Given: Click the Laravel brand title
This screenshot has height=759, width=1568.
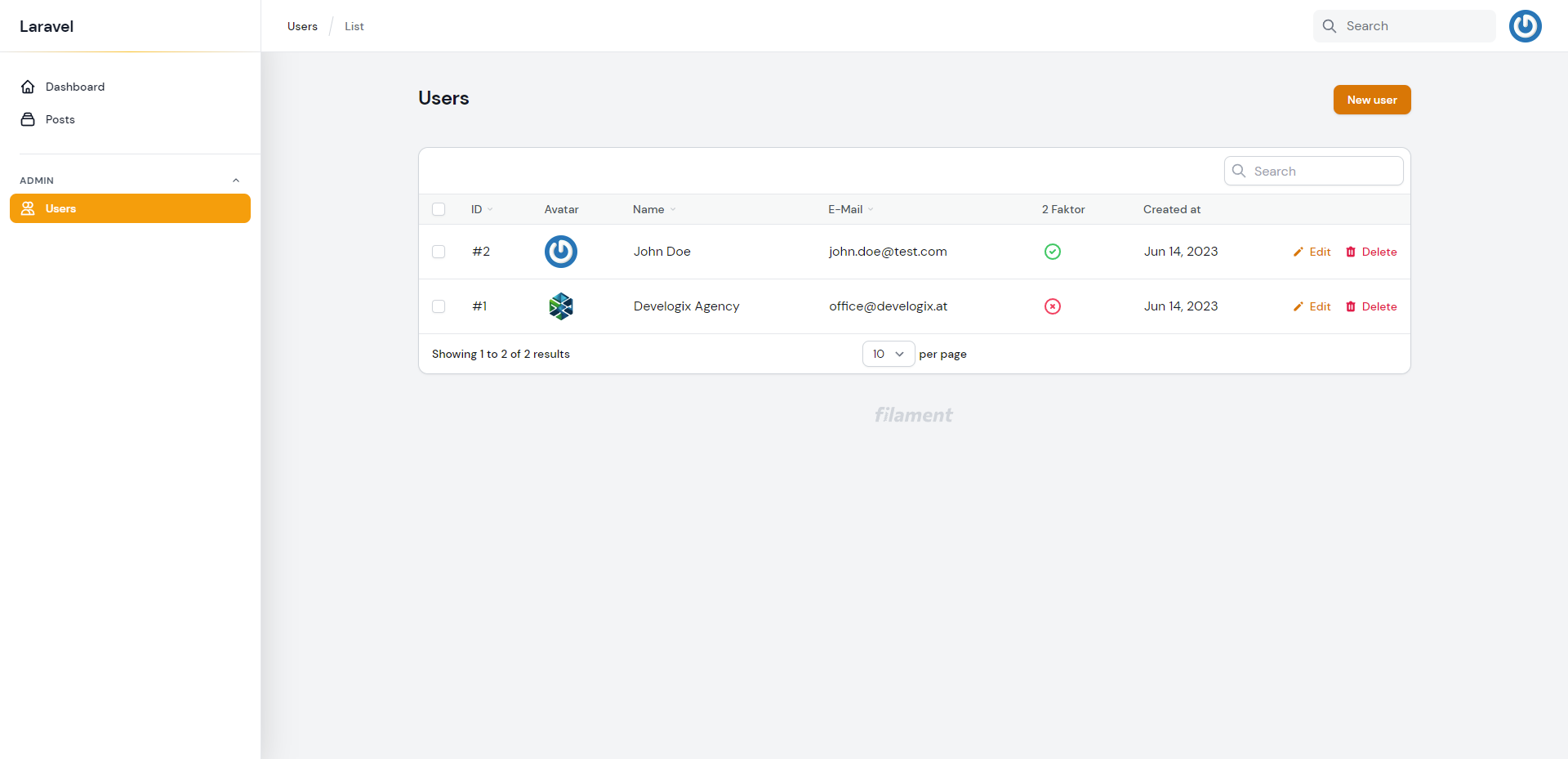Looking at the screenshot, I should tap(47, 26).
